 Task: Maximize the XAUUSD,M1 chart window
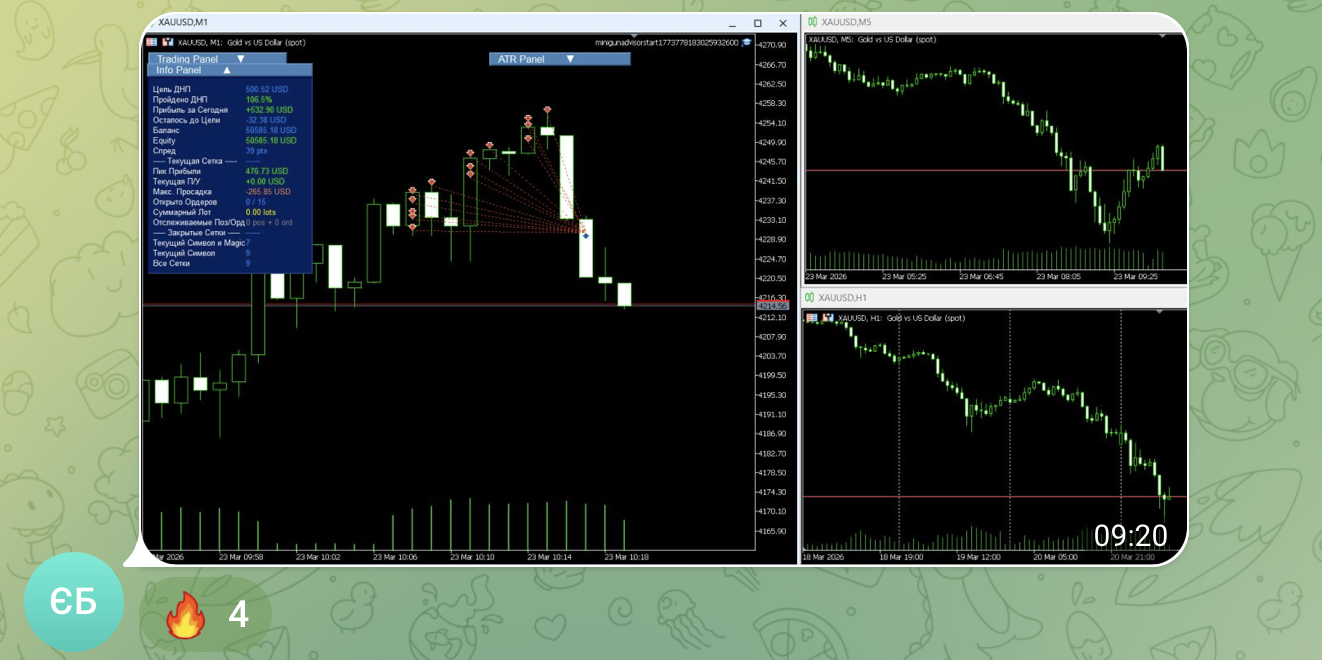point(757,22)
